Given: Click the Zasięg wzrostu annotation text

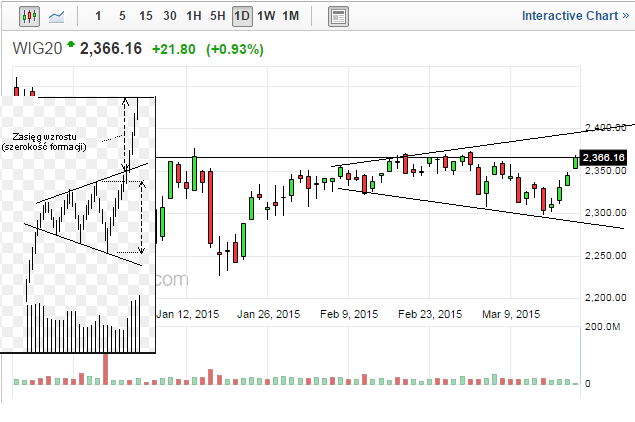Looking at the screenshot, I should tap(44, 137).
